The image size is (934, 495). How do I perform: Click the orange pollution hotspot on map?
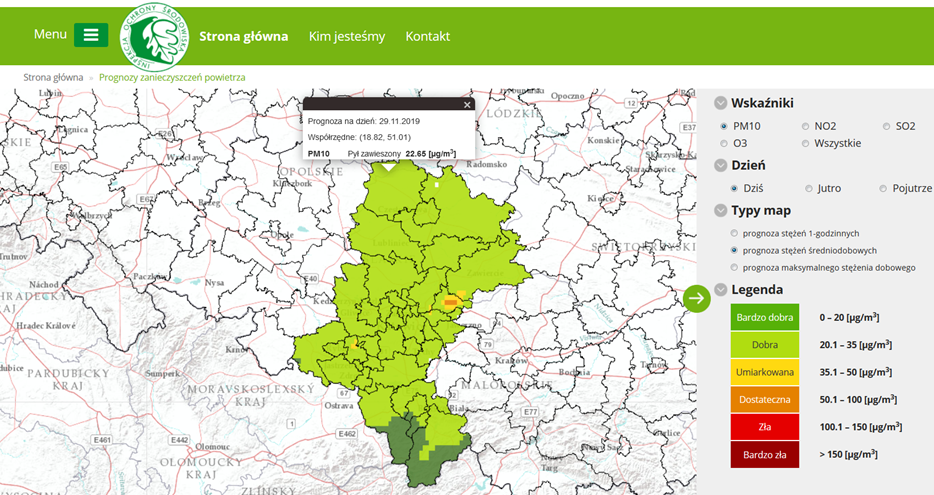[x=452, y=300]
